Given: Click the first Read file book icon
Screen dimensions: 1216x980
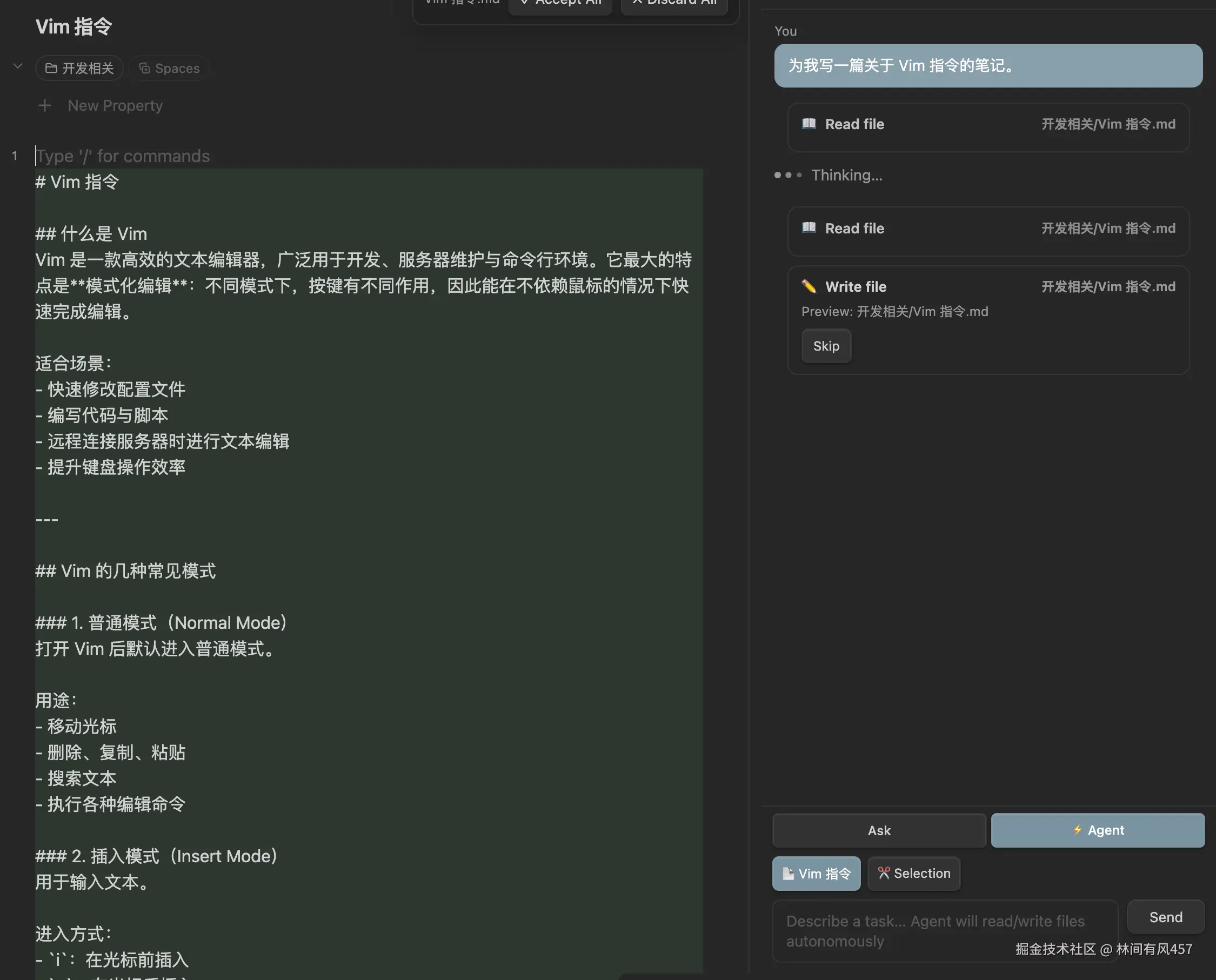Looking at the screenshot, I should click(x=809, y=124).
